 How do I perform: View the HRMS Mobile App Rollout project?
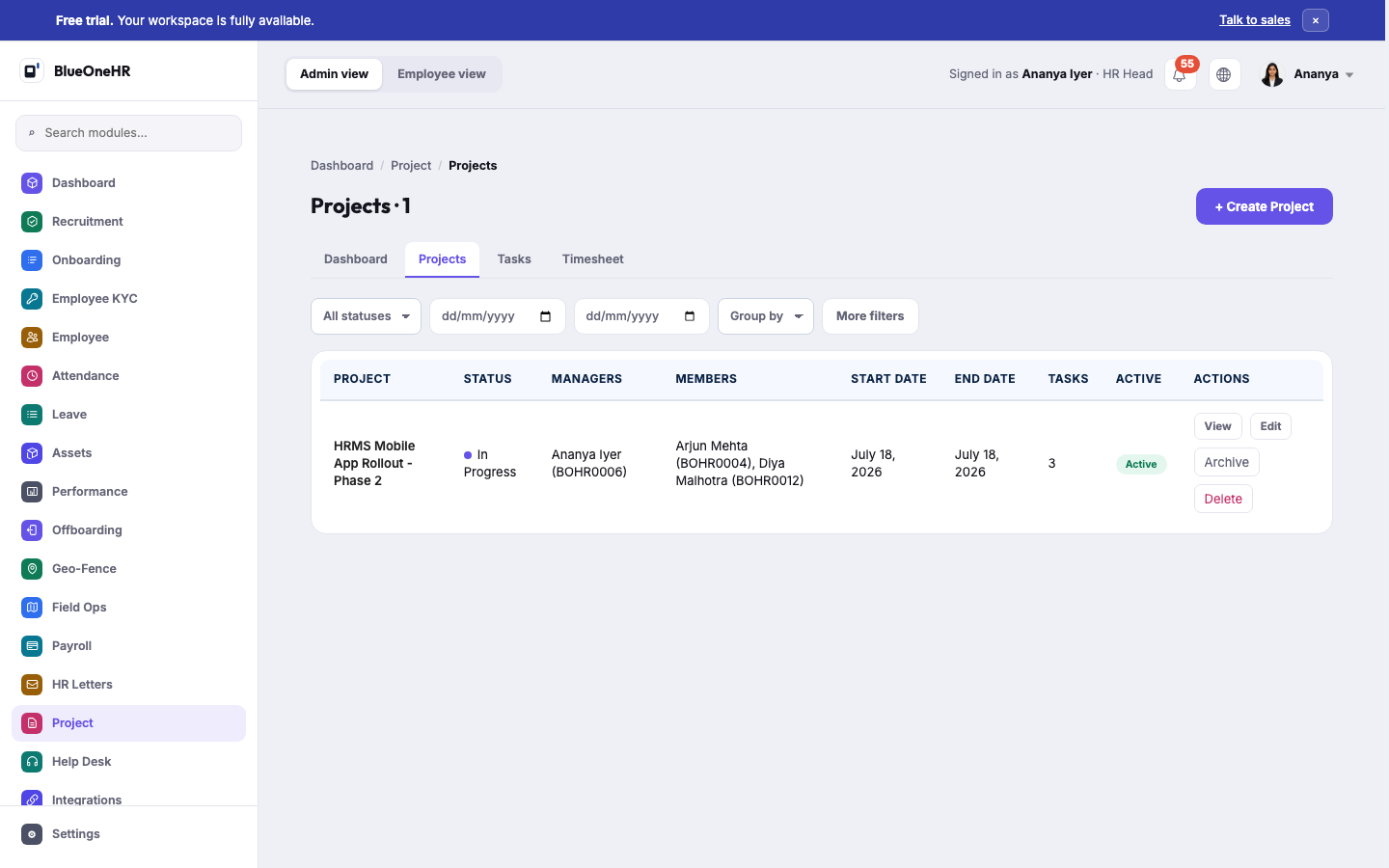click(1217, 426)
